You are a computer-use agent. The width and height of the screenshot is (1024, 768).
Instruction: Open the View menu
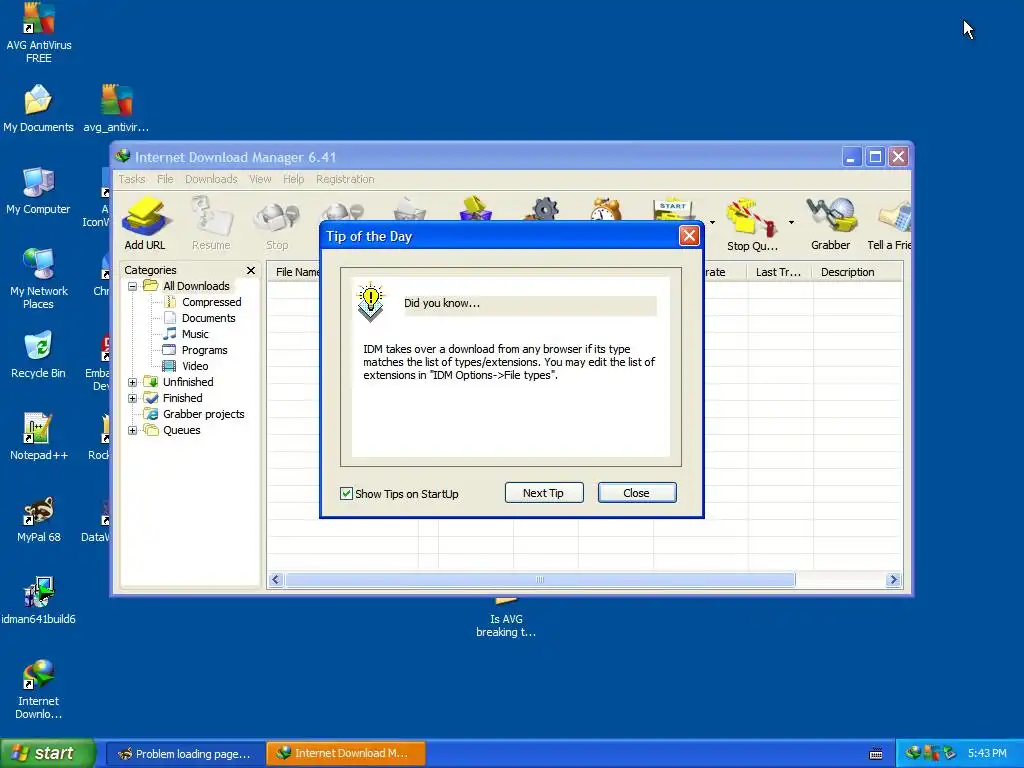[x=260, y=179]
